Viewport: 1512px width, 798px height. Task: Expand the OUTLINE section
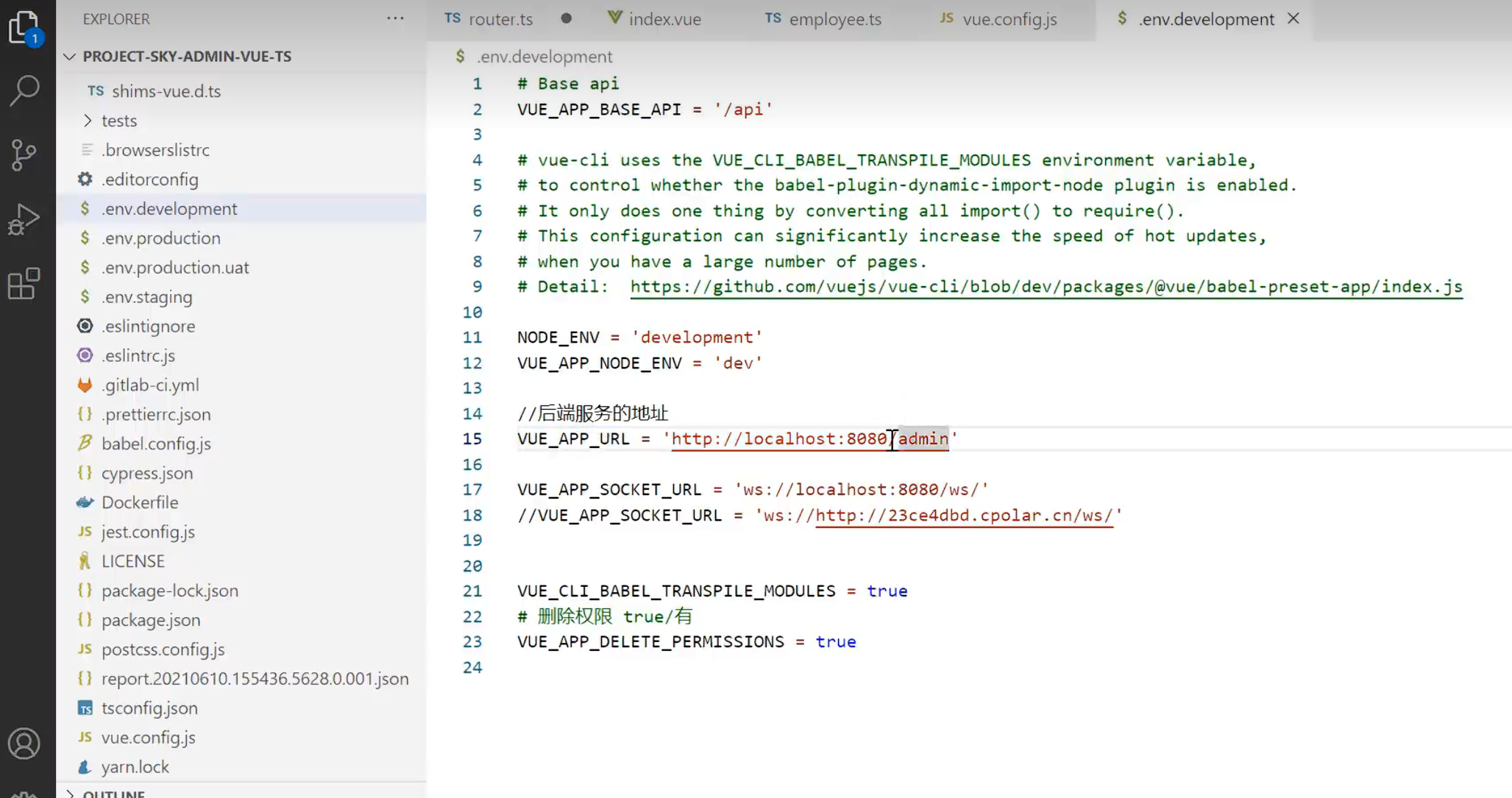pos(113,793)
